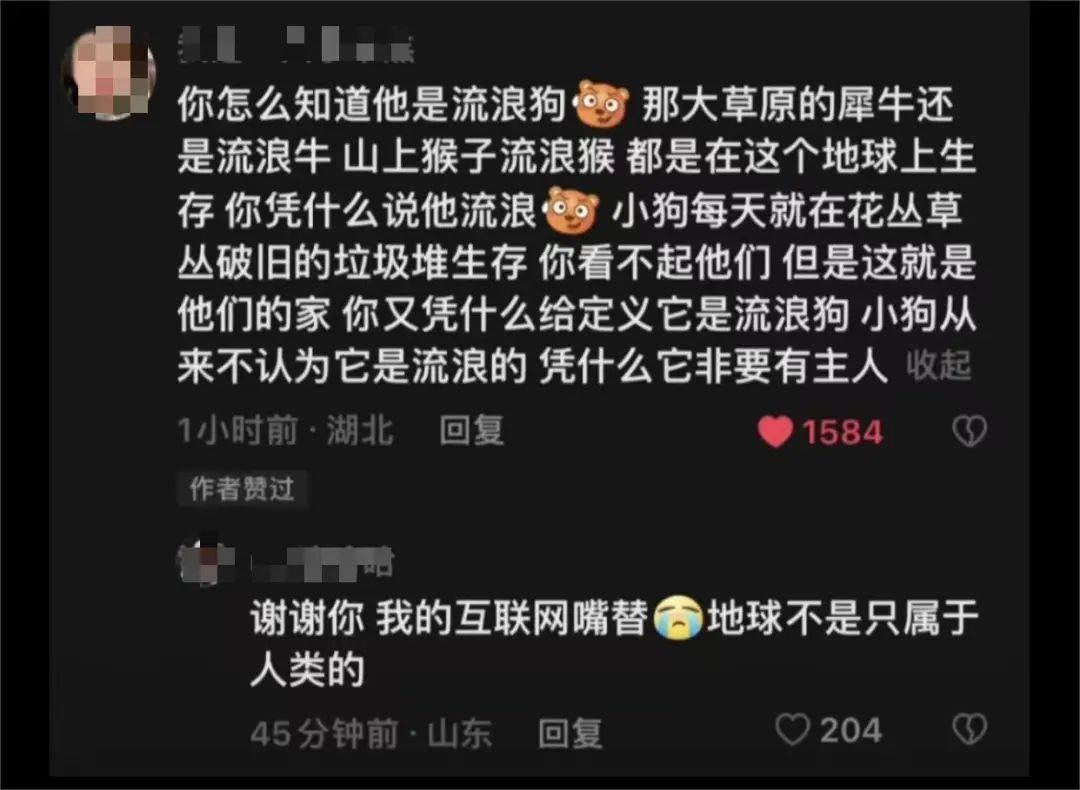
Task: Dislike the reply with broken heart icon
Action: tap(969, 729)
